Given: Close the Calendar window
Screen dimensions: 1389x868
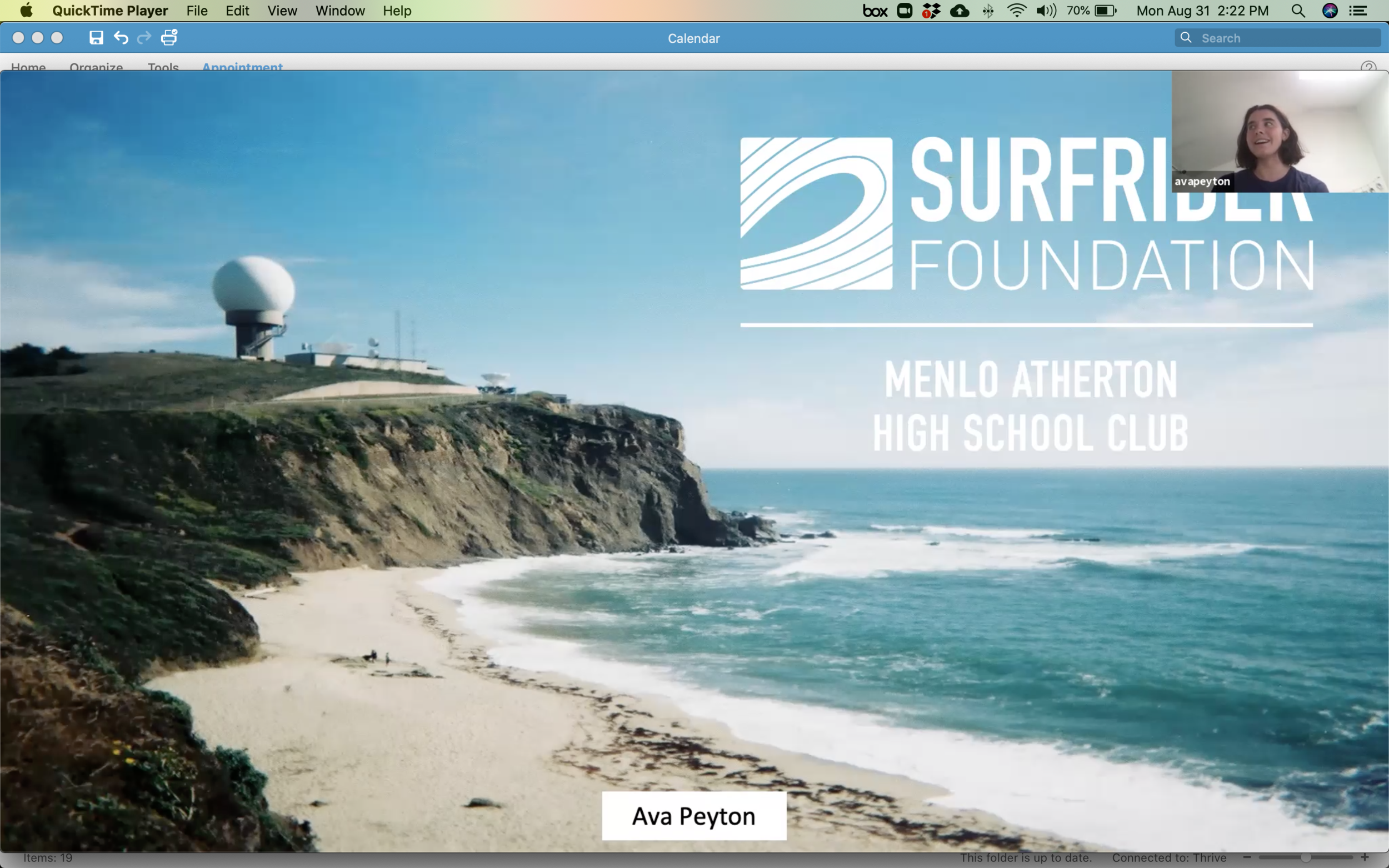Looking at the screenshot, I should click(18, 38).
